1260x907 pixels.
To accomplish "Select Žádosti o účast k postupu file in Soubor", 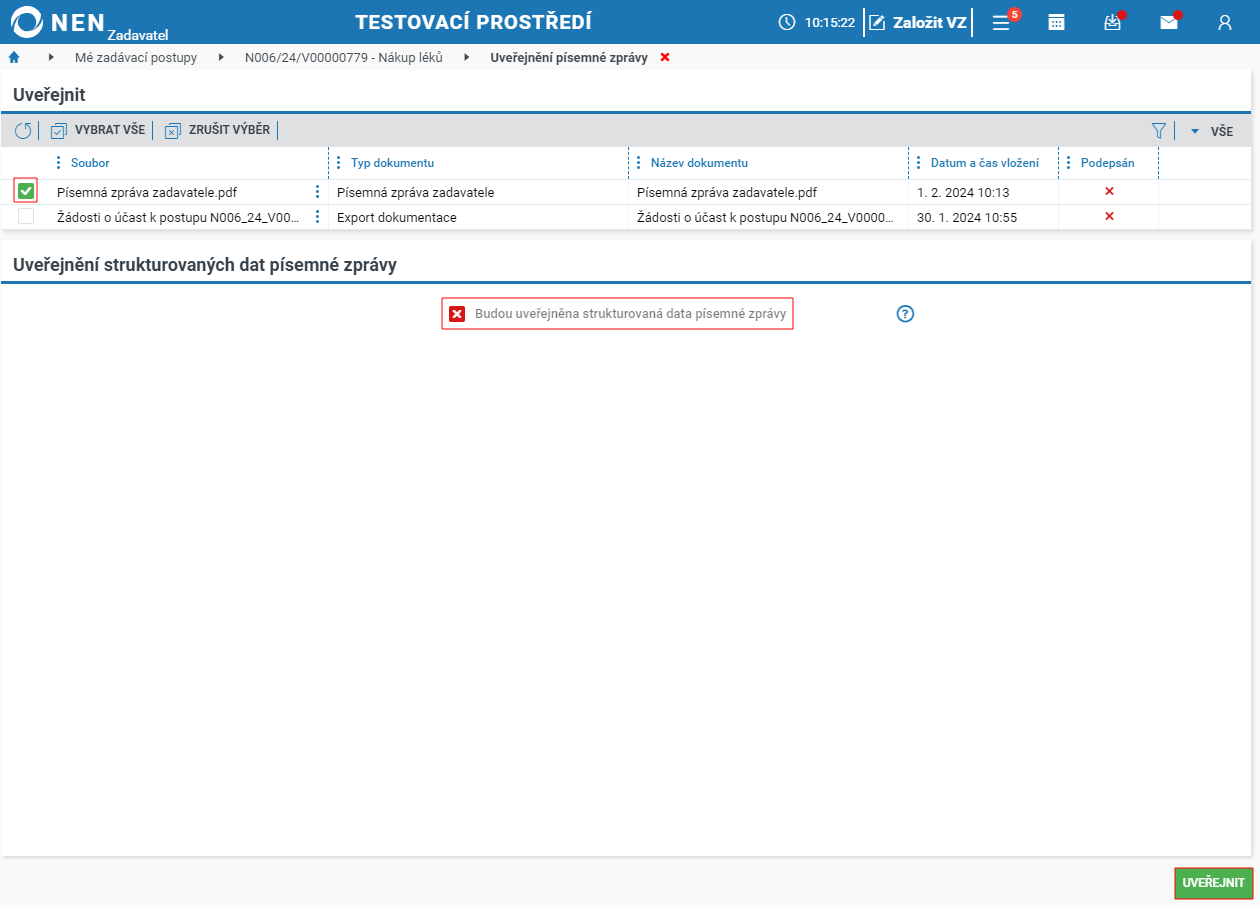I will pyautogui.click(x=179, y=217).
